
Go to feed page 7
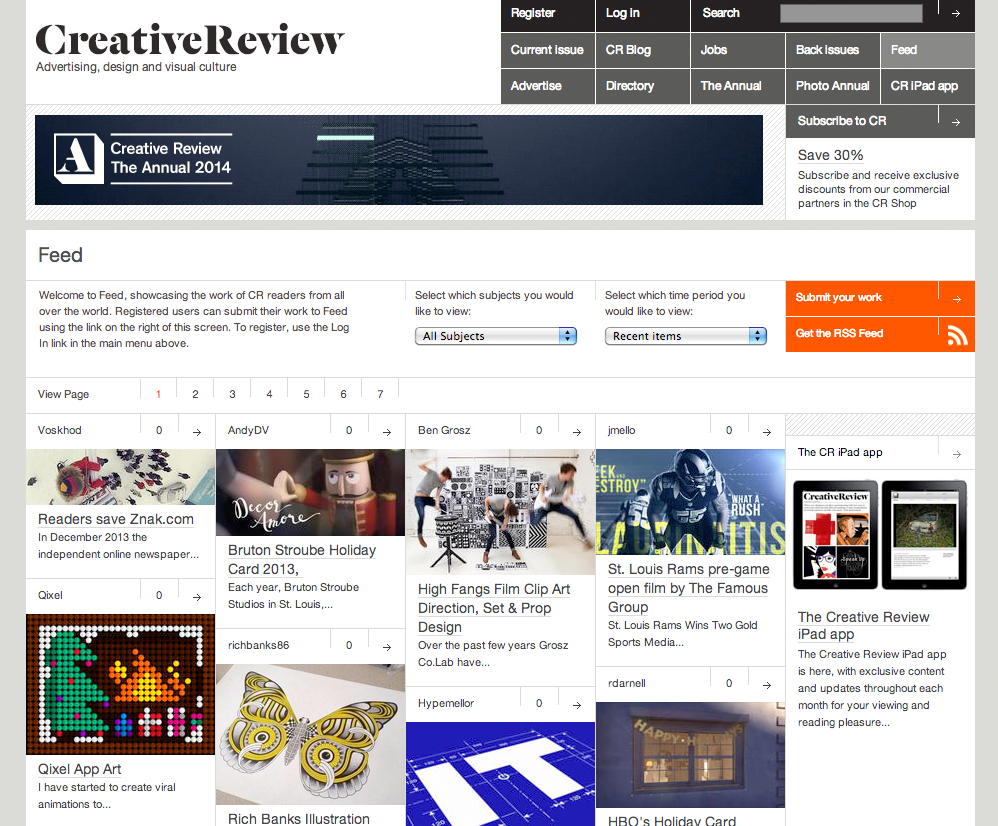click(380, 395)
